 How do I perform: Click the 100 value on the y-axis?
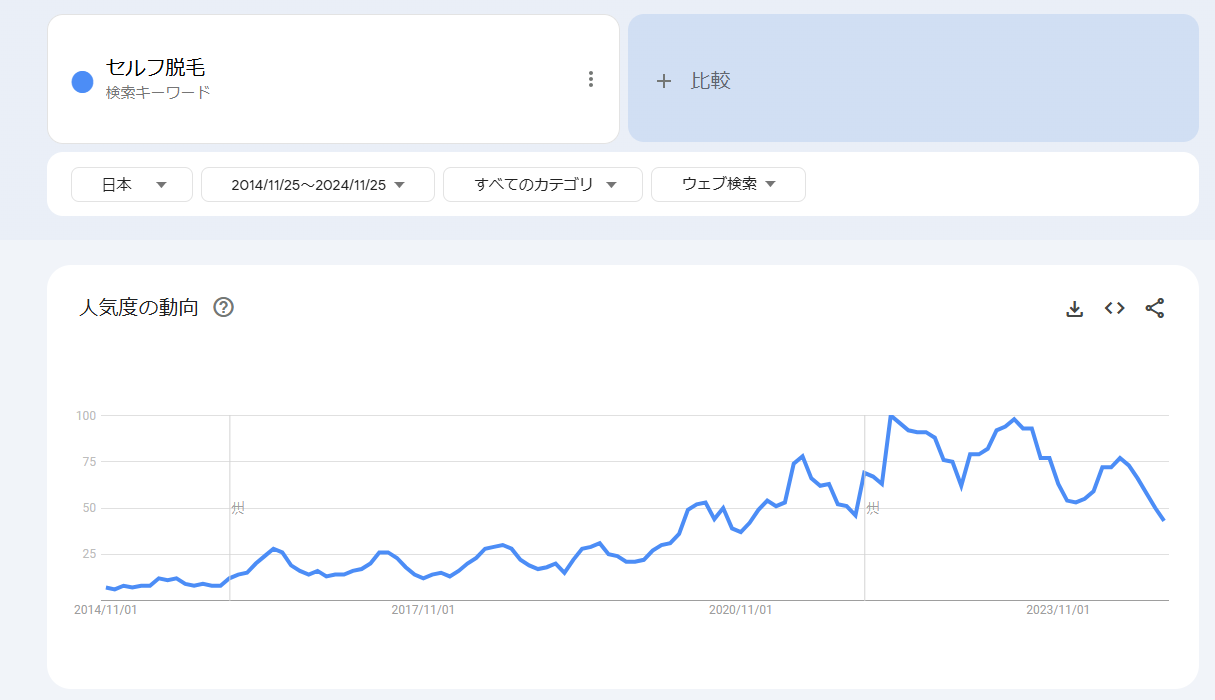point(89,414)
